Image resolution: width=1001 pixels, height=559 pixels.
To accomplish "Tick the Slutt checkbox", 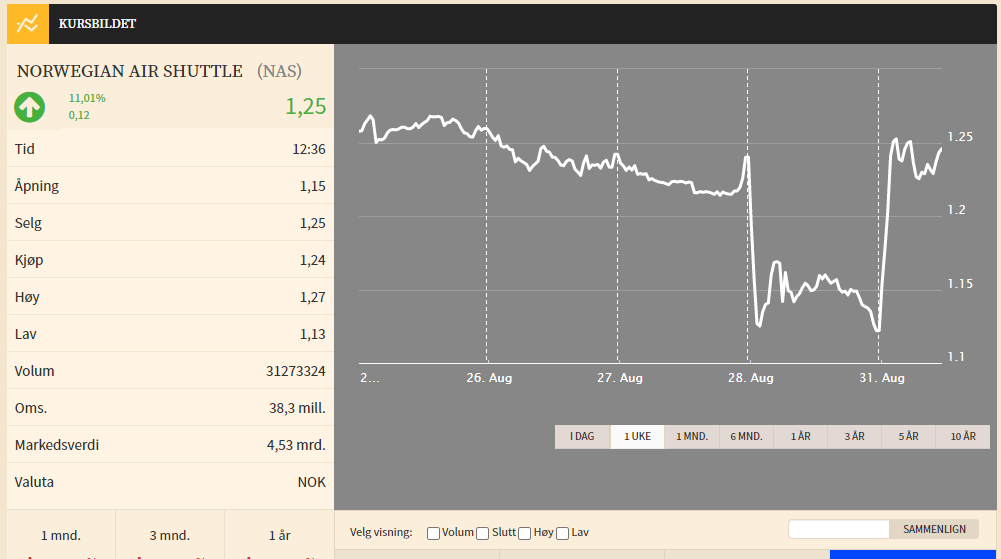I will pyautogui.click(x=483, y=533).
